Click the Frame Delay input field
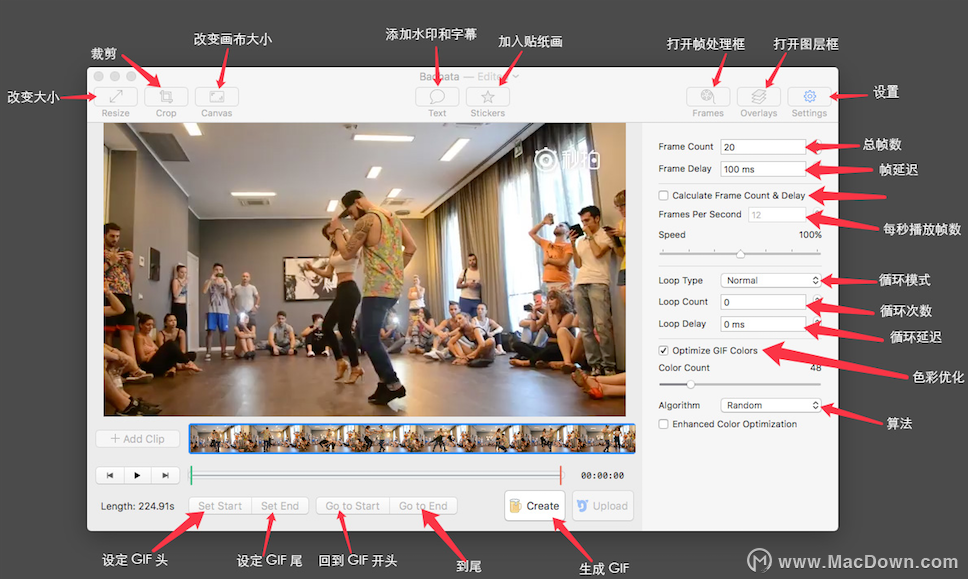The width and height of the screenshot is (968, 579). pos(763,169)
